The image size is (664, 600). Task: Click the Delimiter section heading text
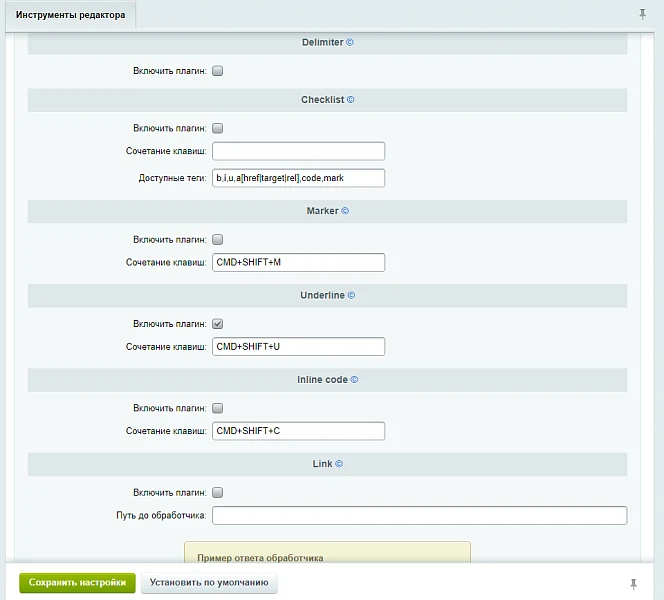point(323,42)
